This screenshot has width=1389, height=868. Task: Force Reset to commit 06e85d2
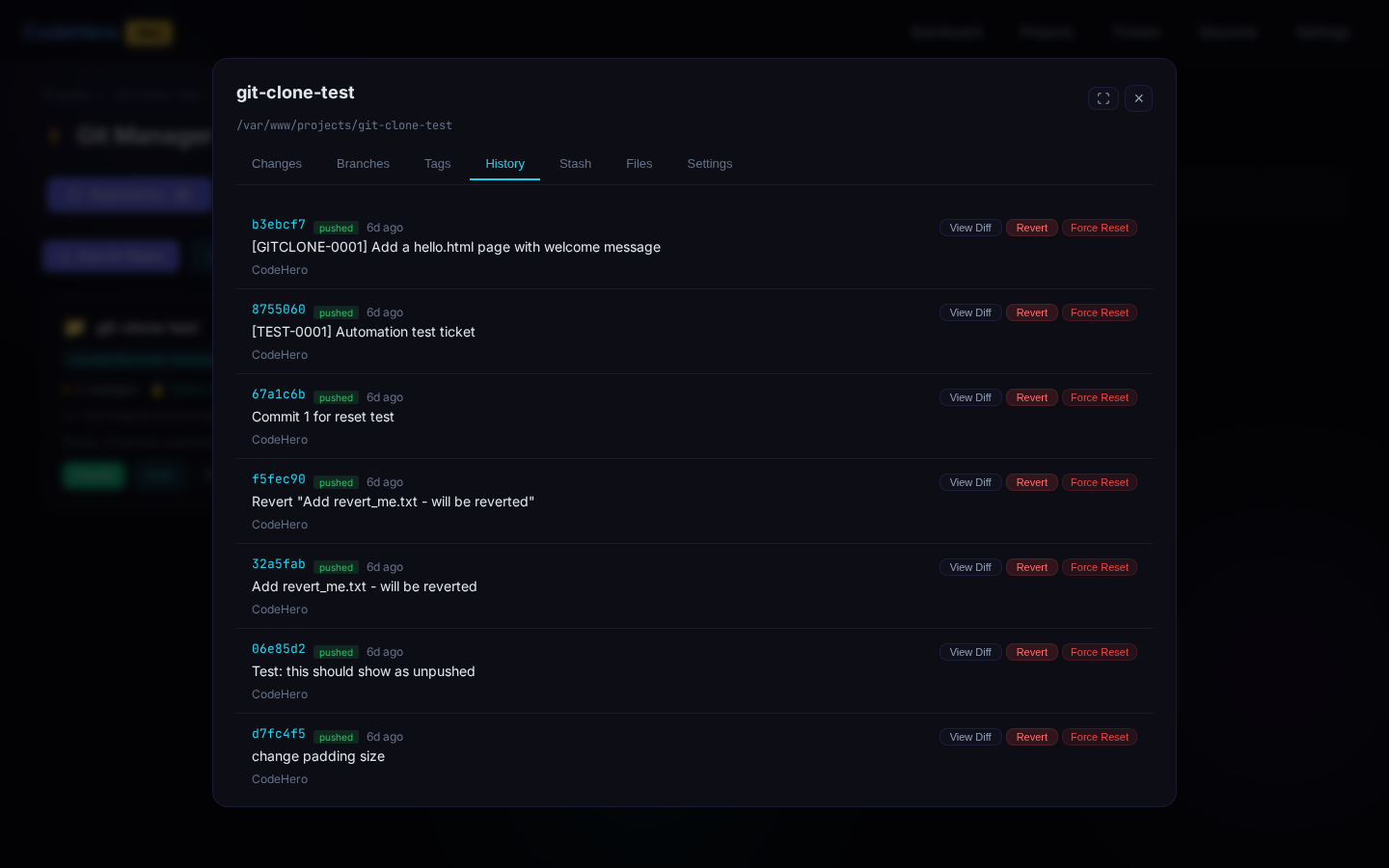[x=1100, y=652]
